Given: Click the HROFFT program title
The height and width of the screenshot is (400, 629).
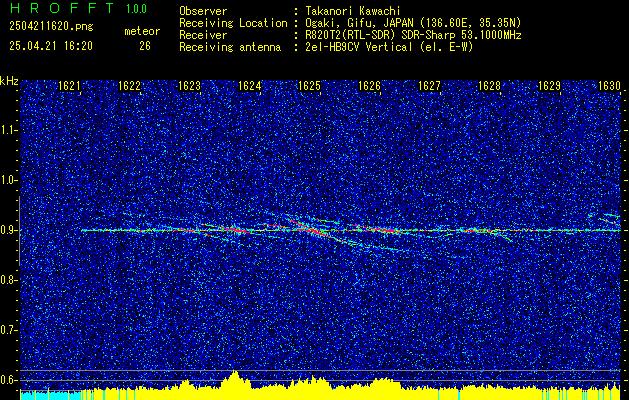Looking at the screenshot, I should [62, 8].
